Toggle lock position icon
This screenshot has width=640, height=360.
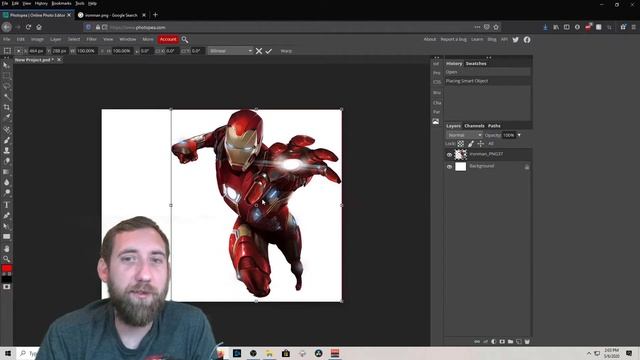[480, 144]
